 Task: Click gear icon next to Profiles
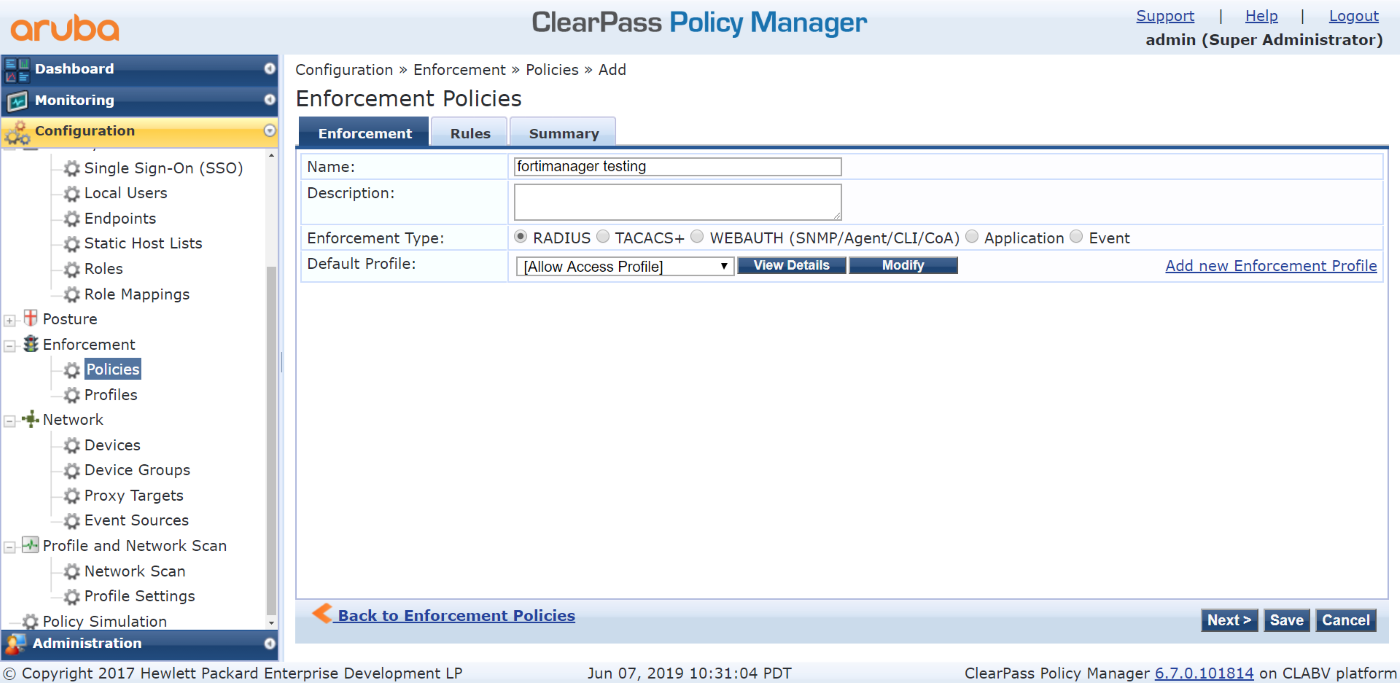[72, 395]
